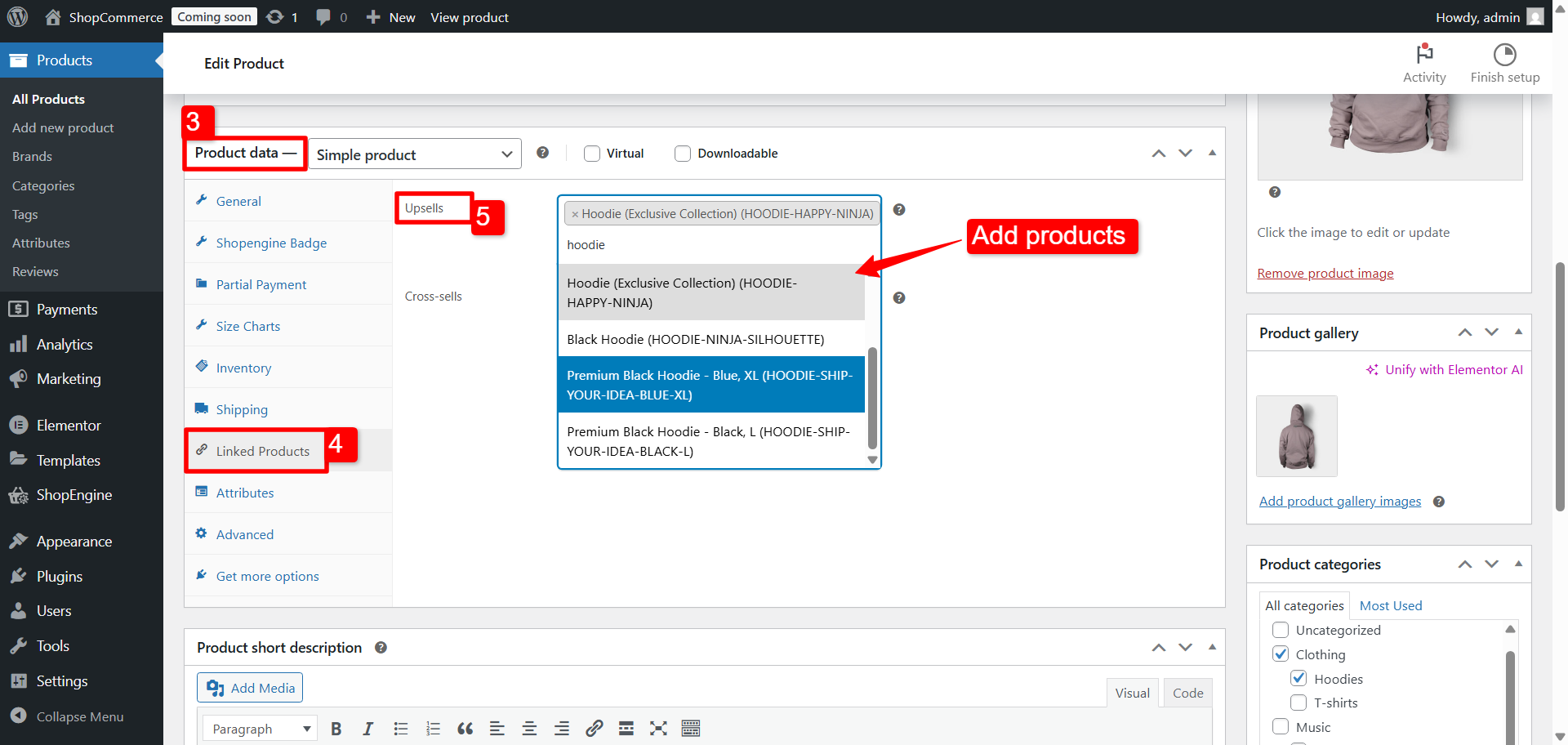The height and width of the screenshot is (745, 1568).
Task: Click the upsell results list scrollbar
Action: coord(872,399)
